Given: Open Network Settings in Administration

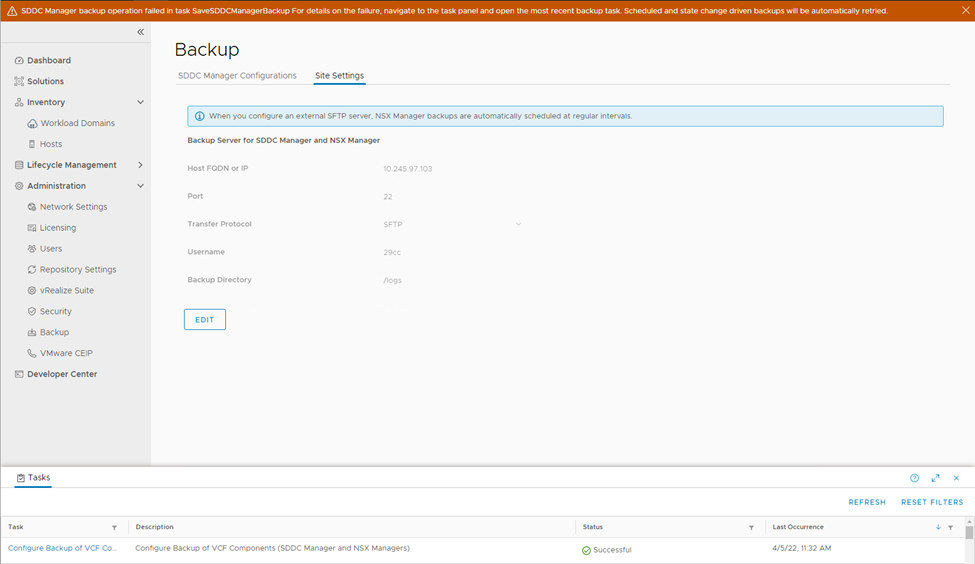Looking at the screenshot, I should click(73, 207).
